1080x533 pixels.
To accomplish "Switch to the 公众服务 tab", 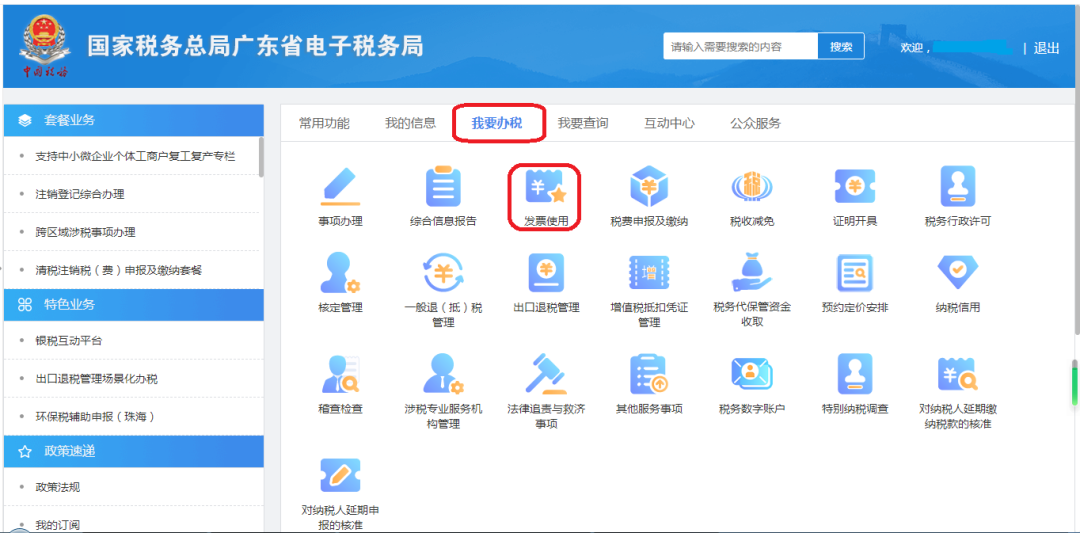I will coord(756,123).
